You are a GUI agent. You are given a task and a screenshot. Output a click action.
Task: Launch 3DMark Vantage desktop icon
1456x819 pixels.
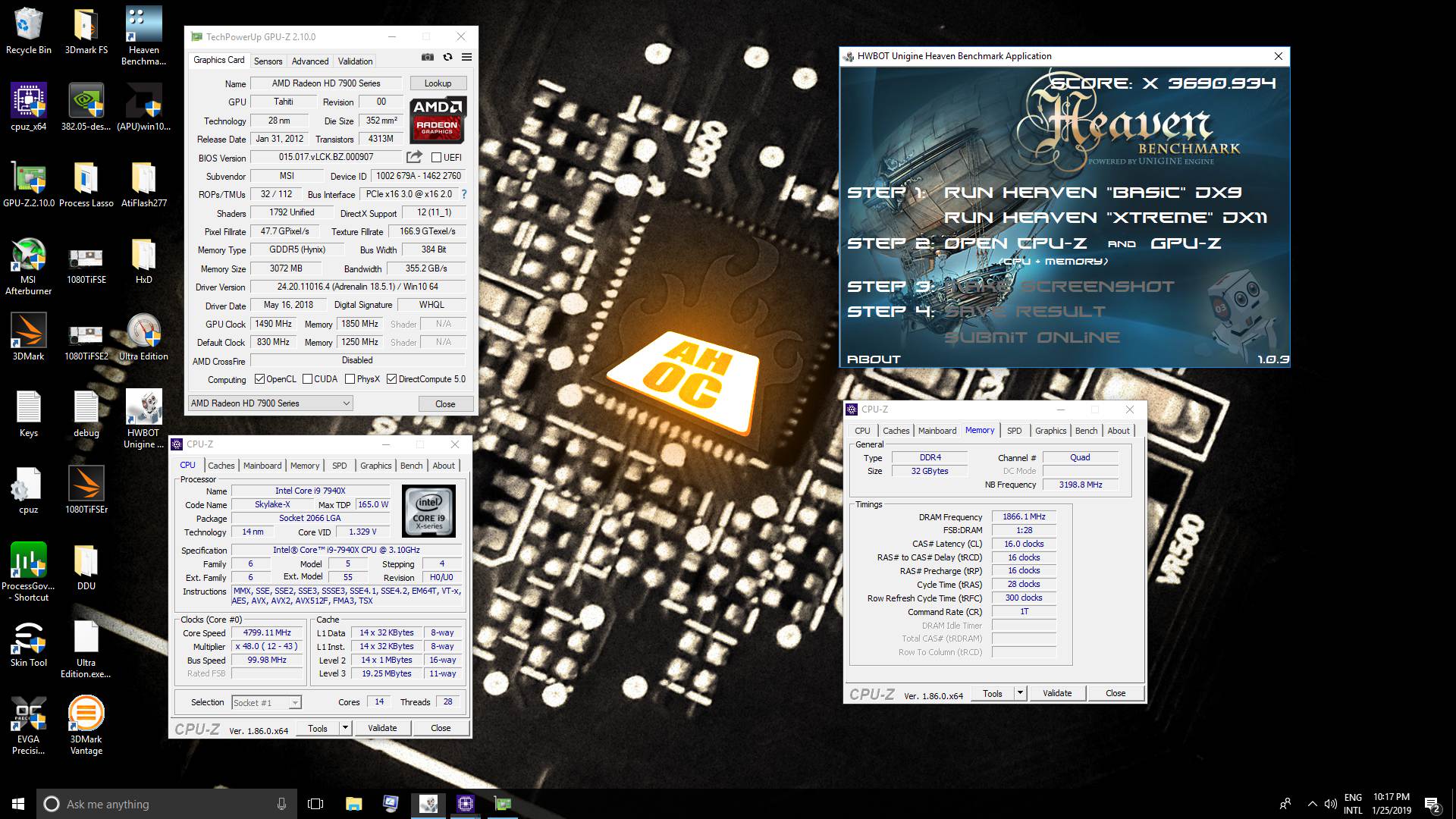coord(86,726)
